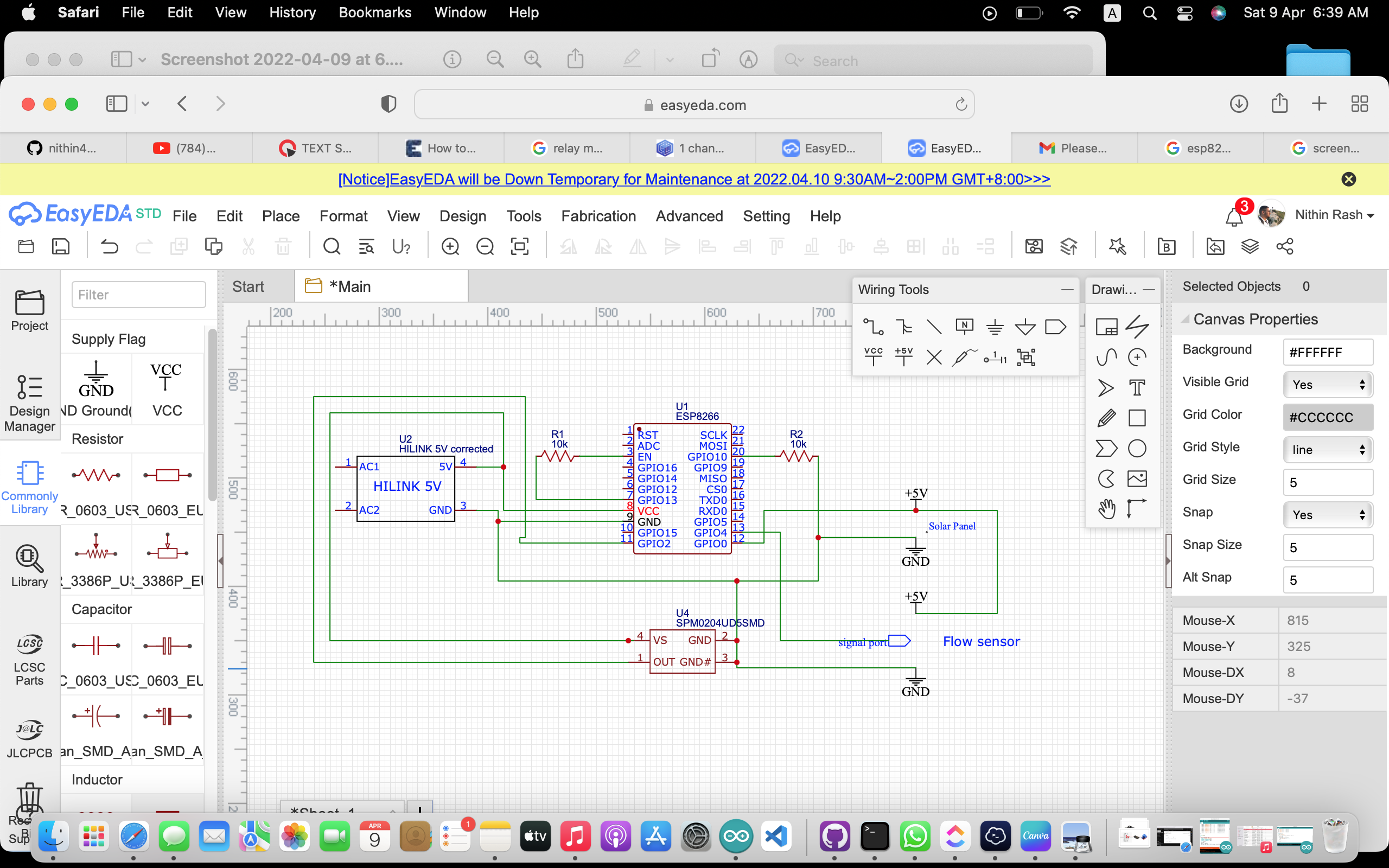Dismiss the yellow notice banner
Viewport: 1389px width, 868px height.
[1348, 180]
